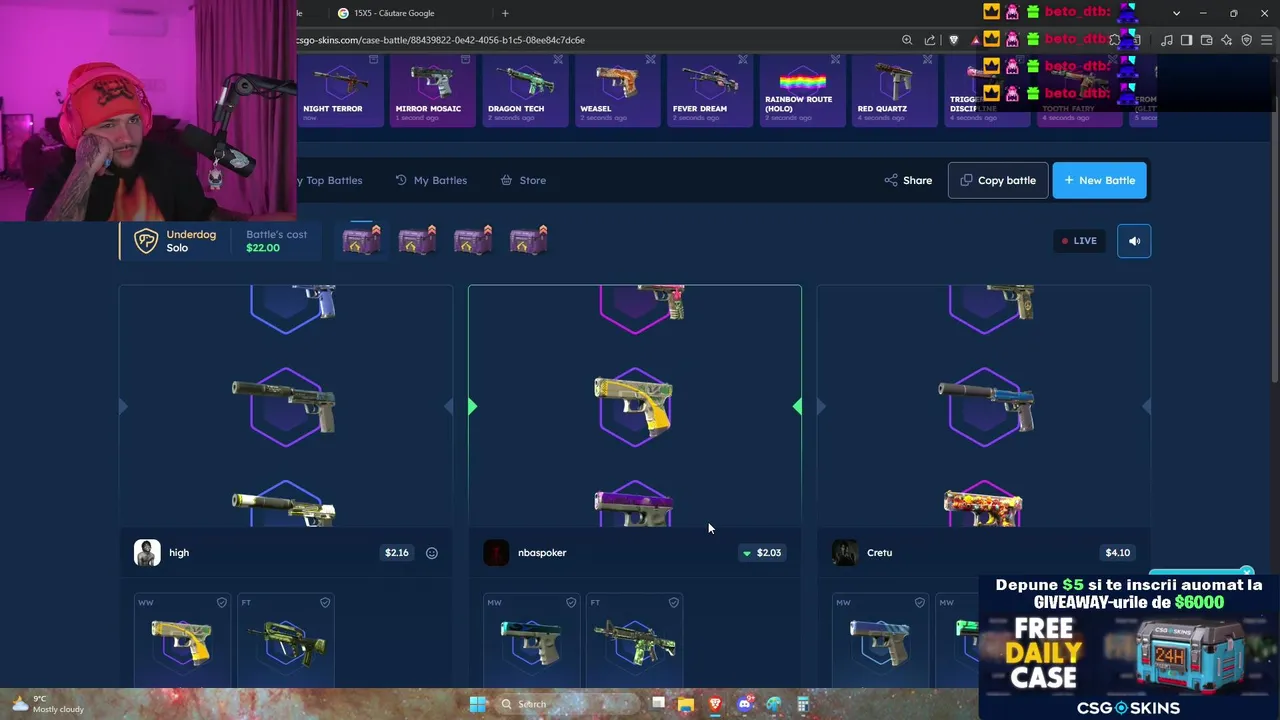
Task: Open Calculator from the taskbar
Action: [x=803, y=704]
